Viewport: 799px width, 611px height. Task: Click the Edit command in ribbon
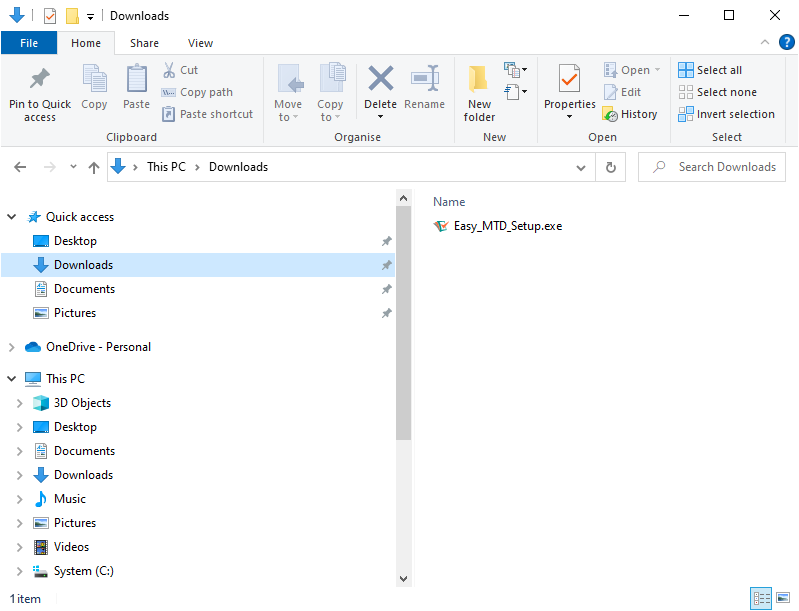pyautogui.click(x=622, y=92)
